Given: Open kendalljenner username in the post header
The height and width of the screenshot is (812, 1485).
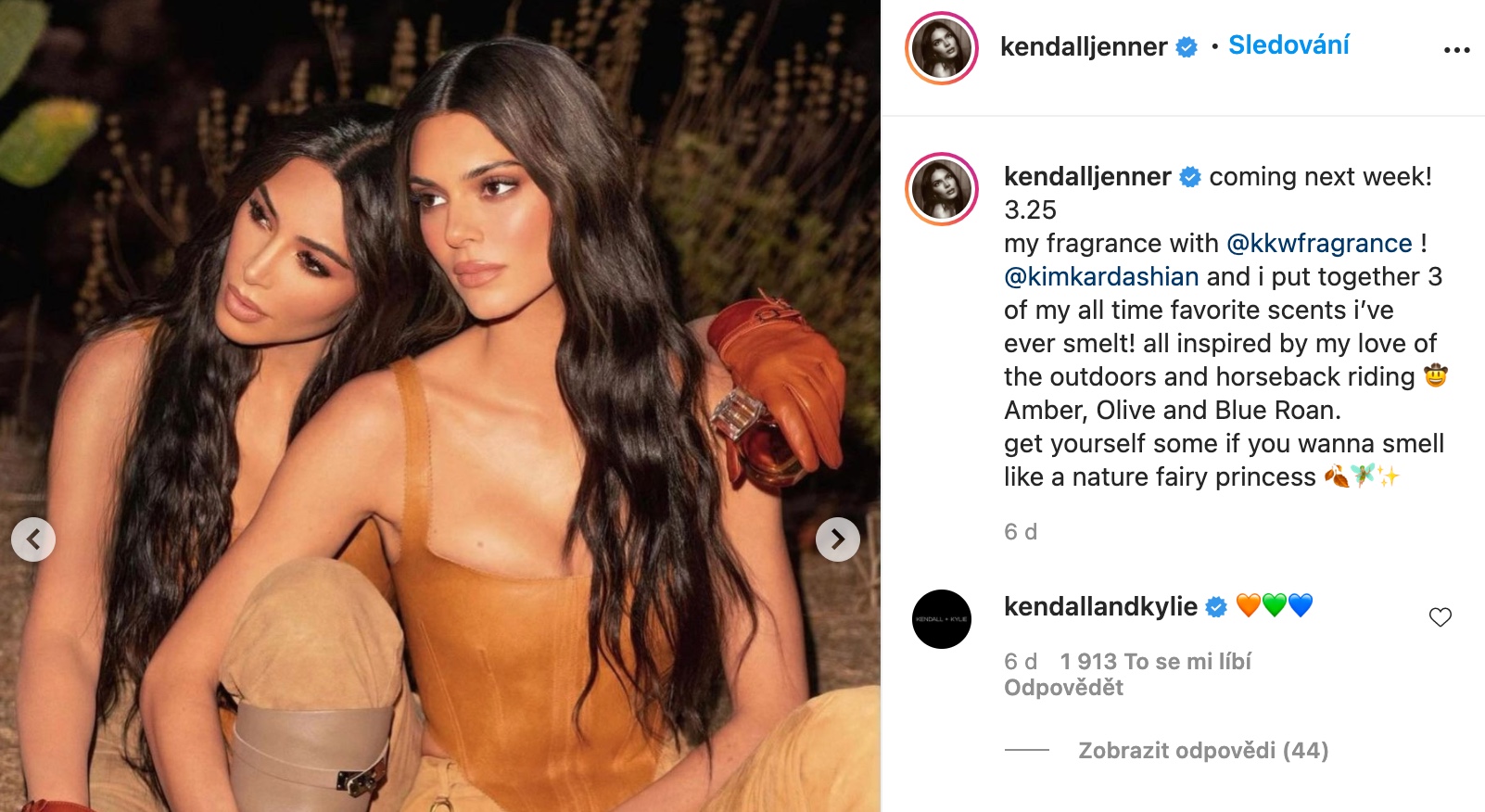Looking at the screenshot, I should (x=1084, y=46).
